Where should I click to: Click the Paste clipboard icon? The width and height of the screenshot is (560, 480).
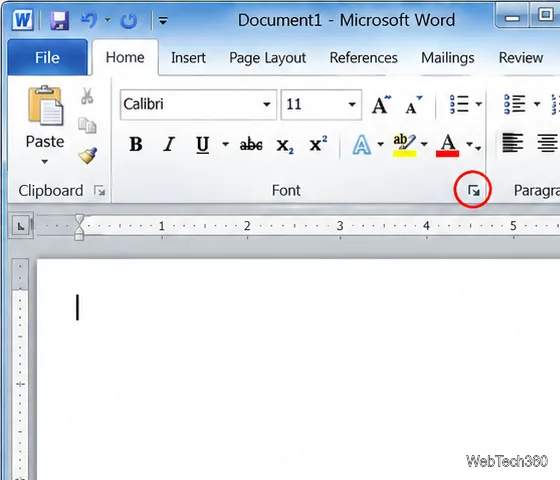[x=45, y=106]
